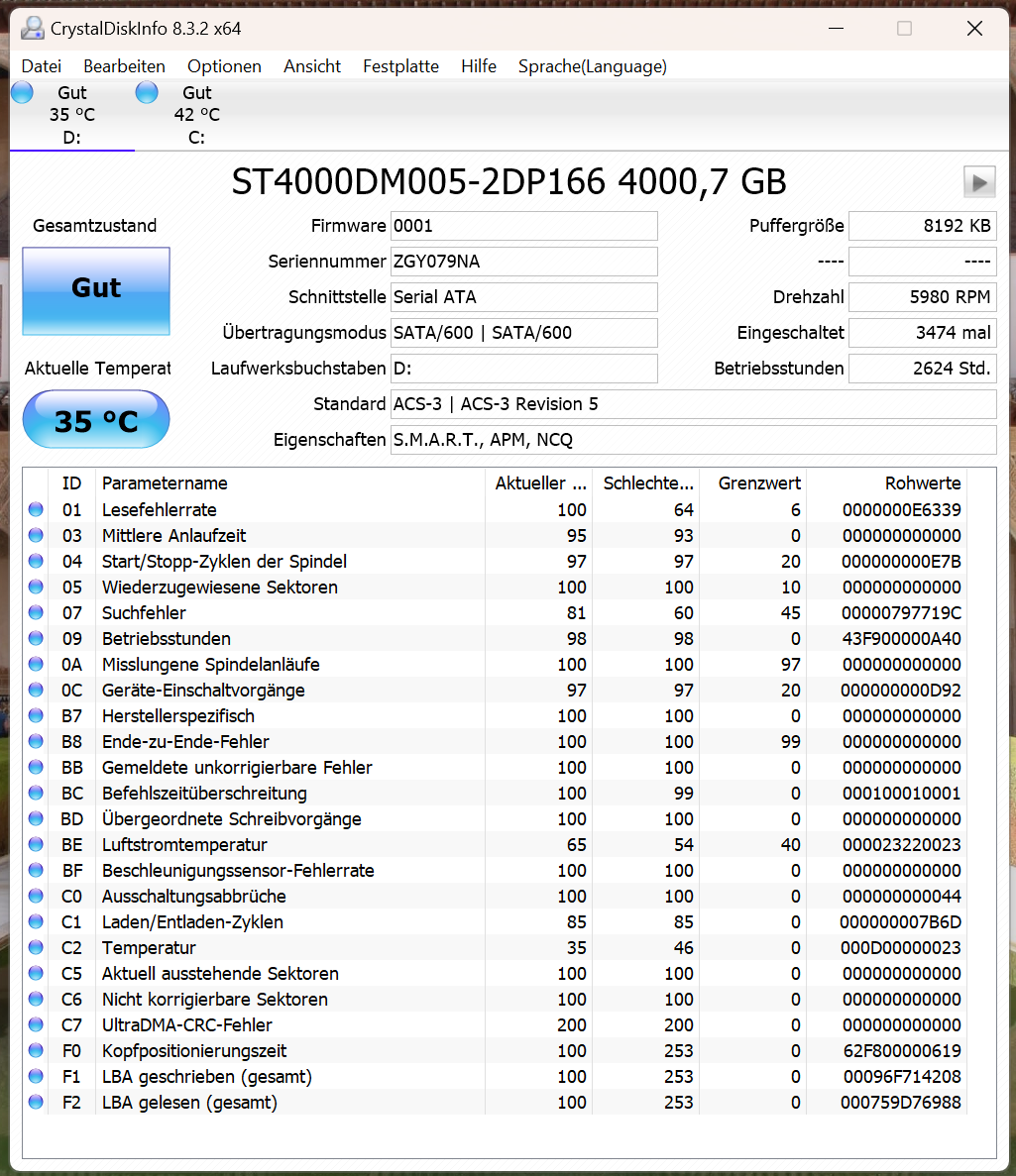The height and width of the screenshot is (1176, 1016).
Task: Click the blue status orb for drive C:
Action: coord(147,93)
